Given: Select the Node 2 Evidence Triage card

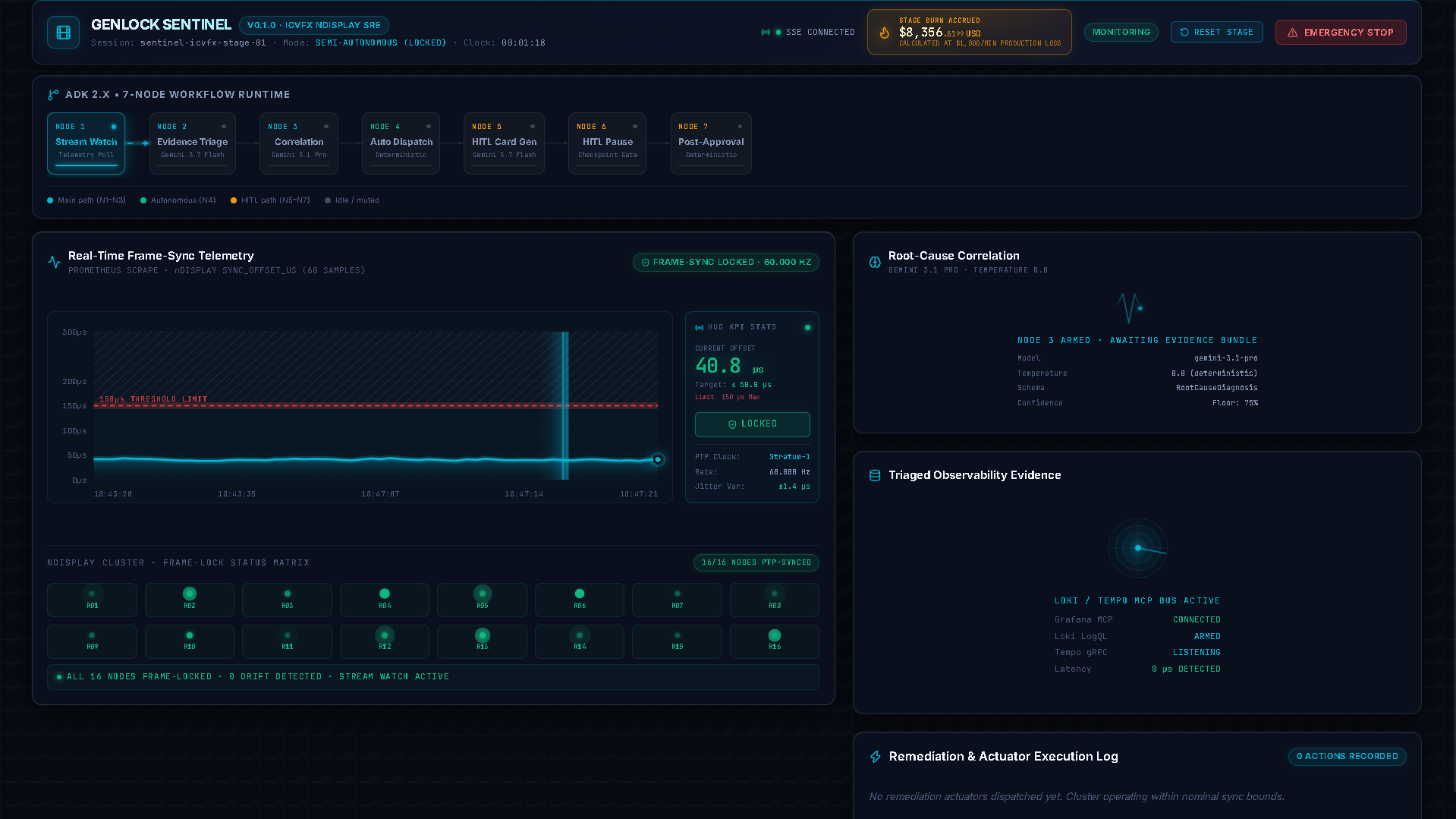Looking at the screenshot, I should coord(193,143).
